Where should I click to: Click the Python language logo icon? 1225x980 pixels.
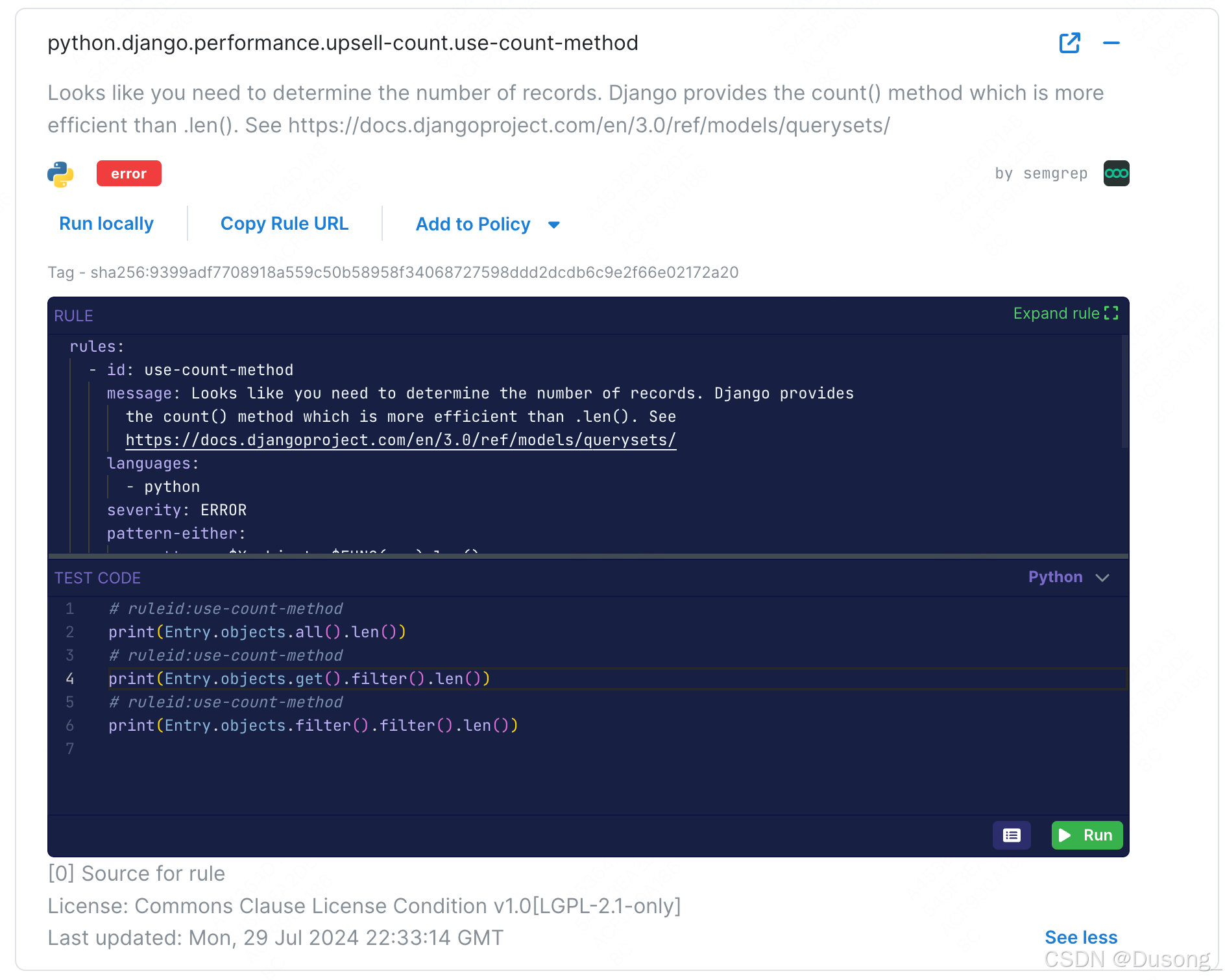[x=60, y=174]
